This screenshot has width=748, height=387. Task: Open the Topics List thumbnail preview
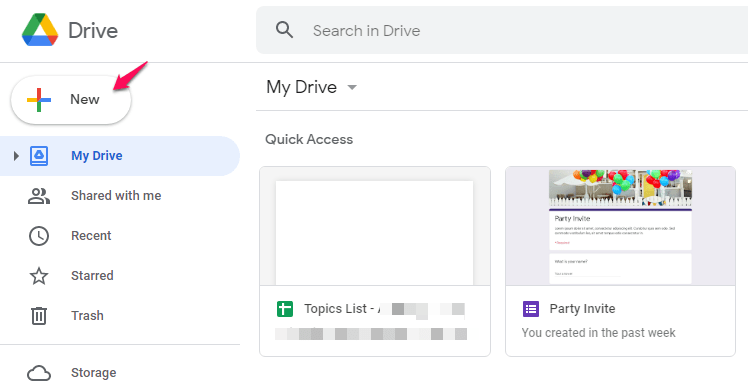click(374, 226)
